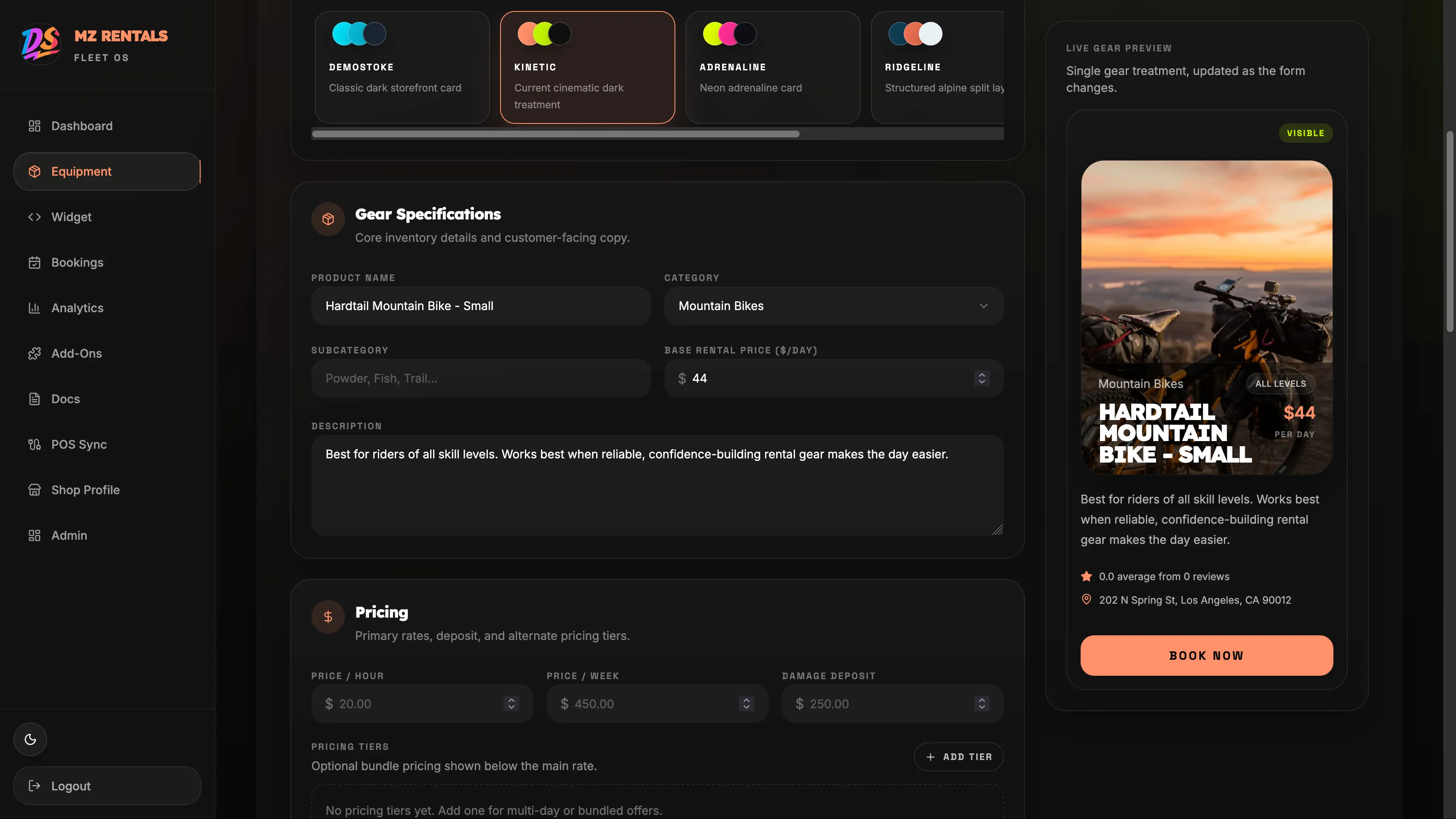The width and height of the screenshot is (1456, 819).
Task: Select the Widget code icon
Action: coord(35,217)
